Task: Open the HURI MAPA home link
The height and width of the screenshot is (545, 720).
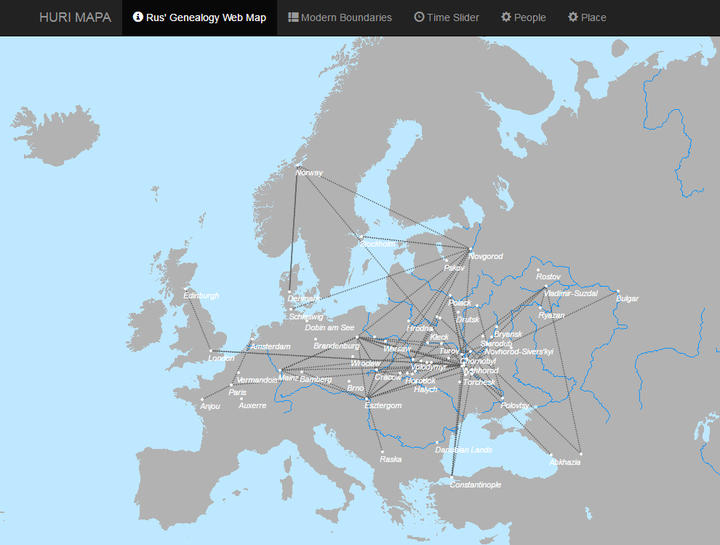Action: click(75, 17)
